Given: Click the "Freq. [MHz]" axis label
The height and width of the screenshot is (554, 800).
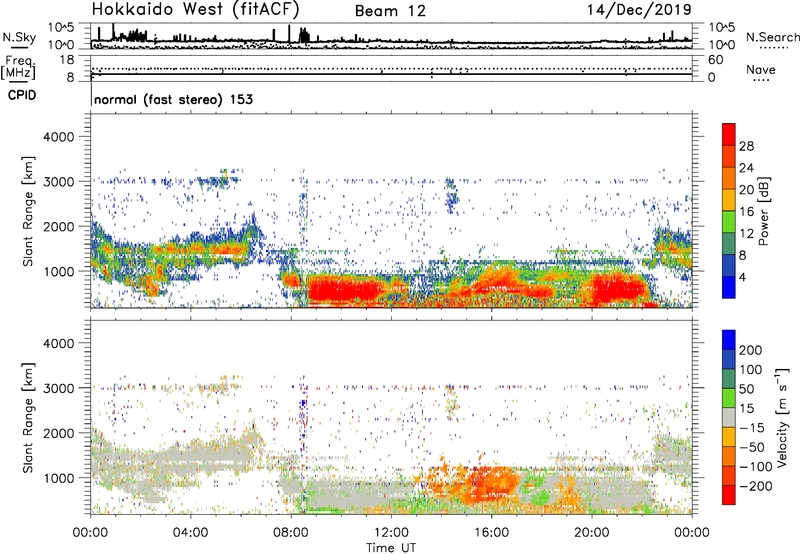Looking at the screenshot, I should [18, 67].
